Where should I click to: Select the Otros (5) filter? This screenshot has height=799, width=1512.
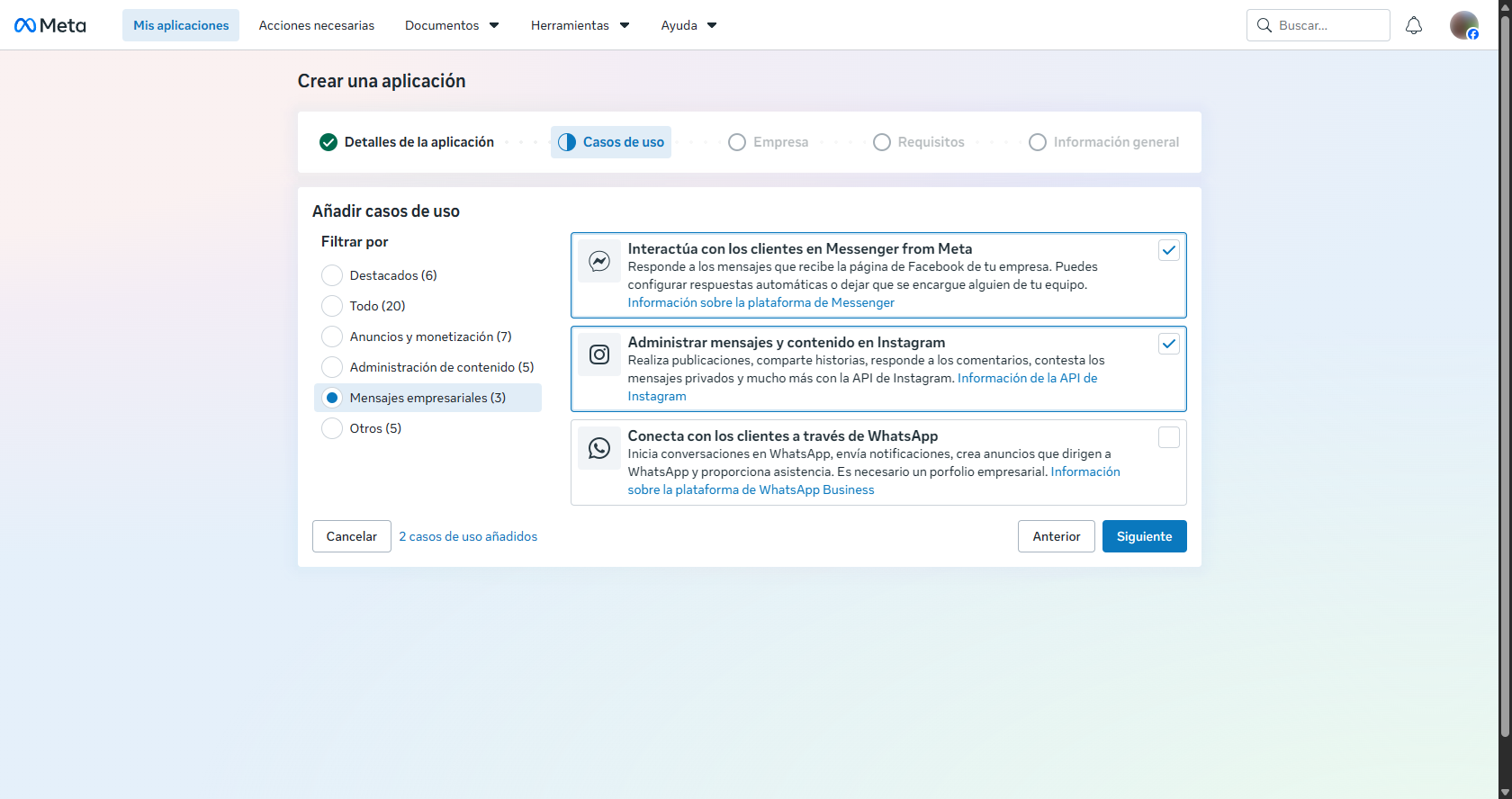point(332,428)
